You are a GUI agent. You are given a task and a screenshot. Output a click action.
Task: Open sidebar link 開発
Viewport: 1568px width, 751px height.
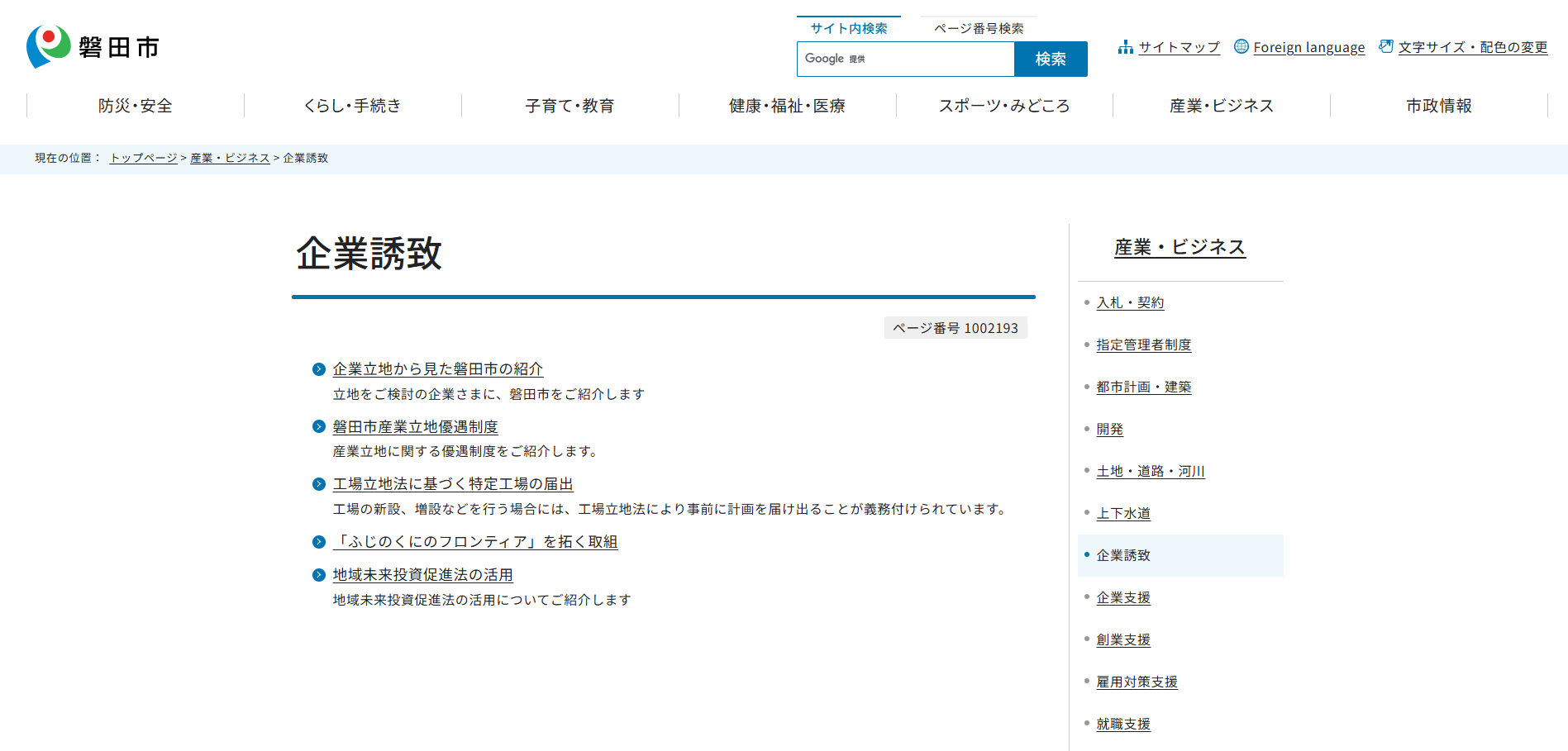coord(1110,430)
